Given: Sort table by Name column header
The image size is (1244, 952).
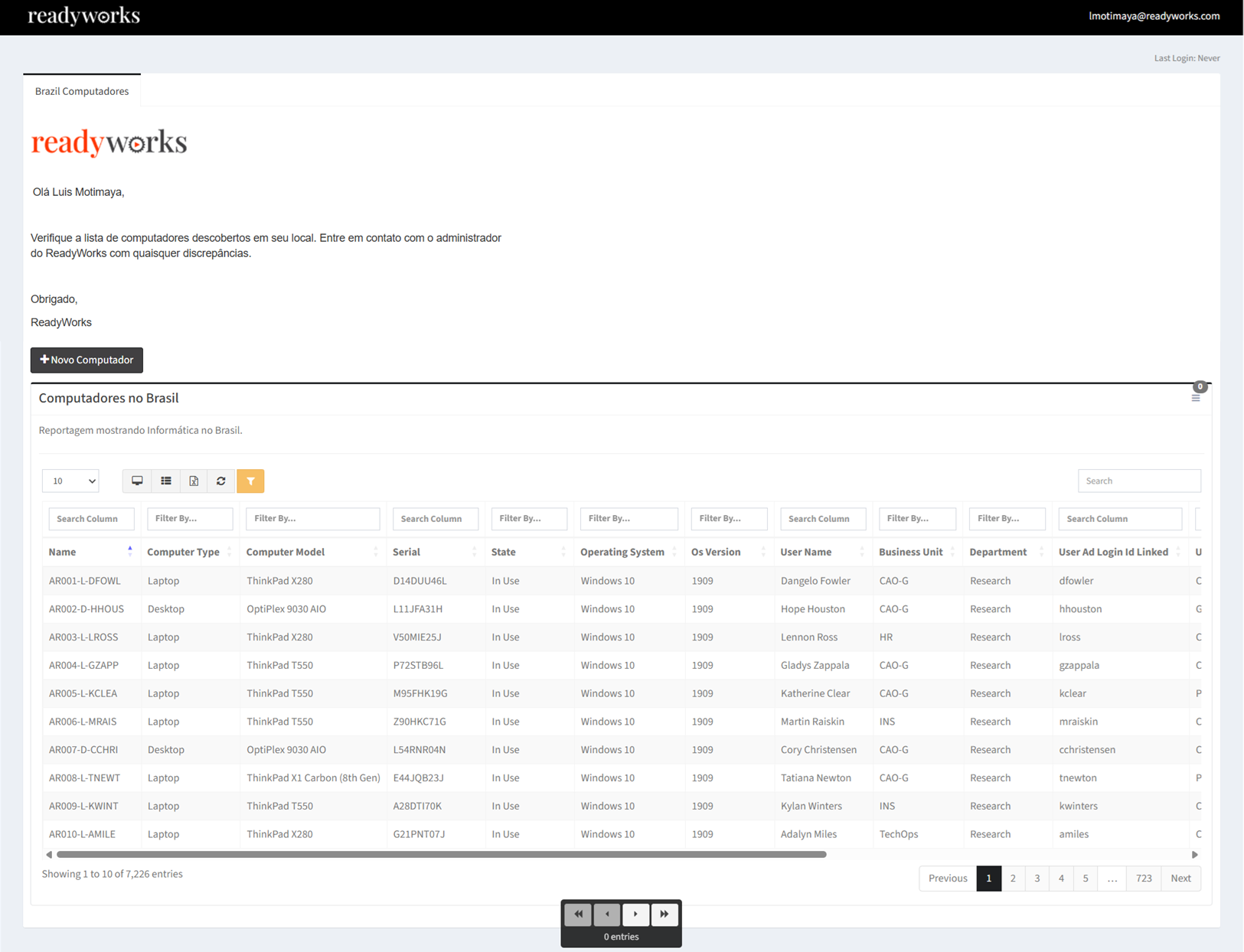Looking at the screenshot, I should pos(91,552).
